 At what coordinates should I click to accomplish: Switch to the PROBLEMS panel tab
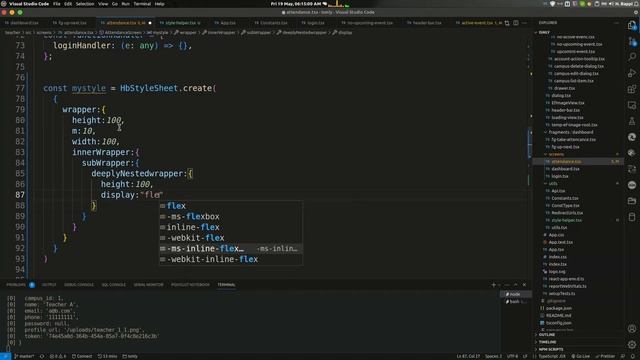tap(16, 285)
